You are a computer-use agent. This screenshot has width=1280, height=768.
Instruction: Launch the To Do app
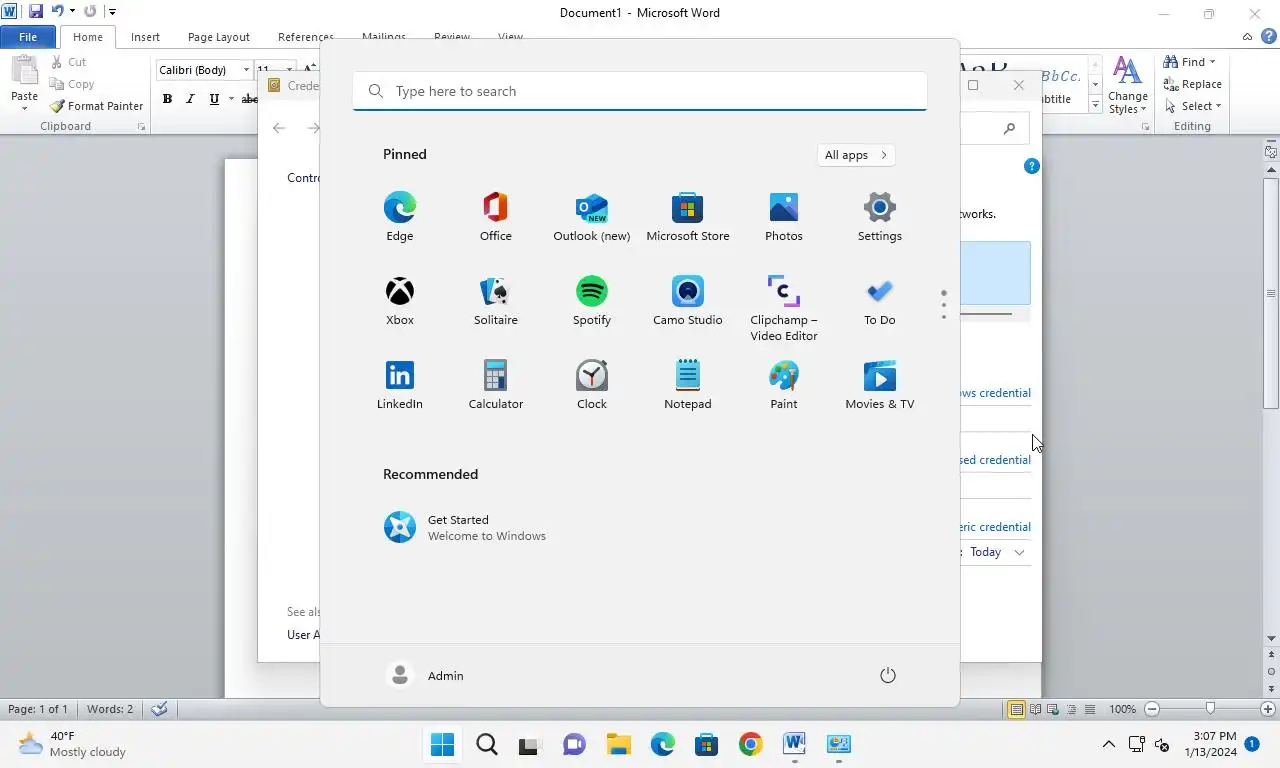(880, 301)
